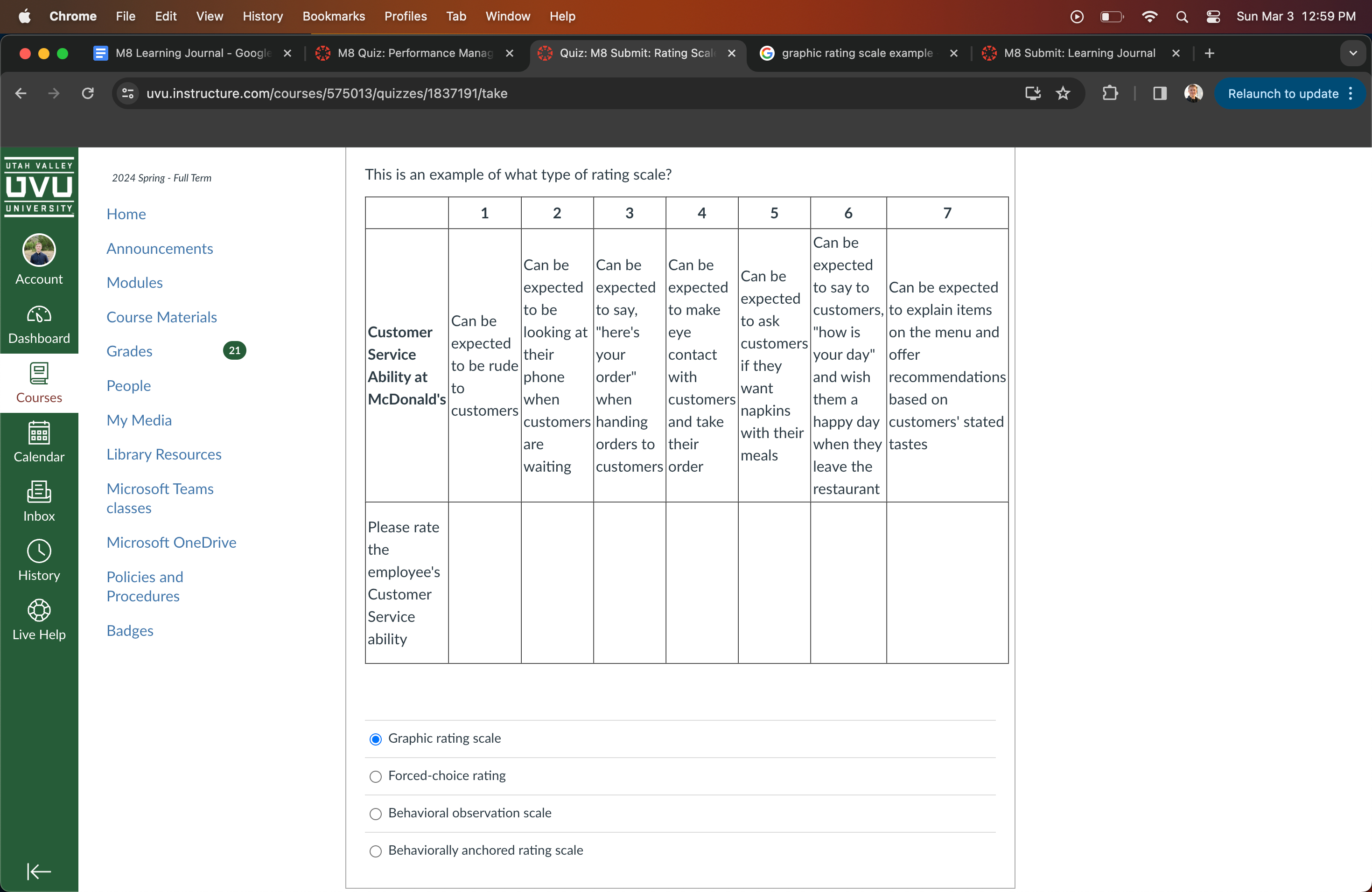Switch to the graphic rating scale example tab

coord(856,53)
